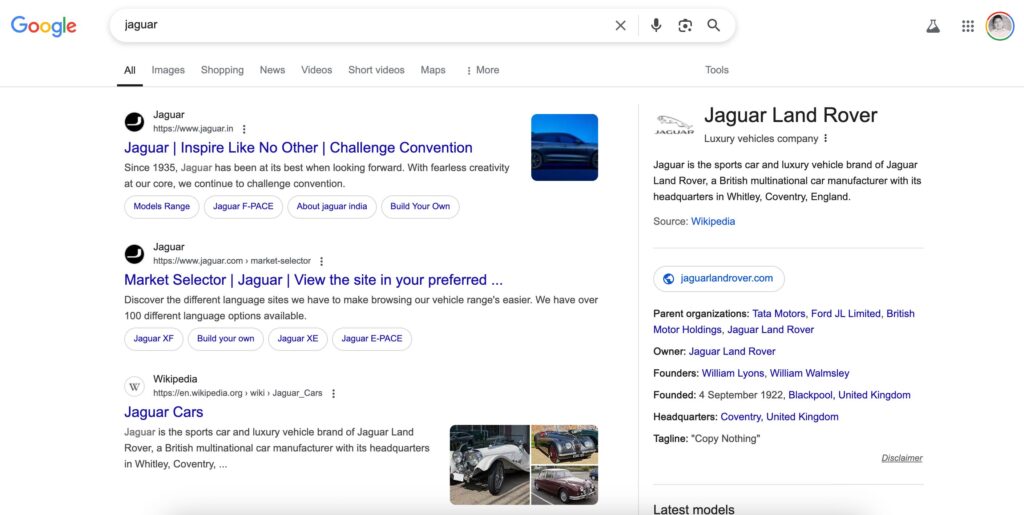Screen dimensions: 1024x515
Task: Click the Wikipedia result favicon
Action: pos(135,386)
